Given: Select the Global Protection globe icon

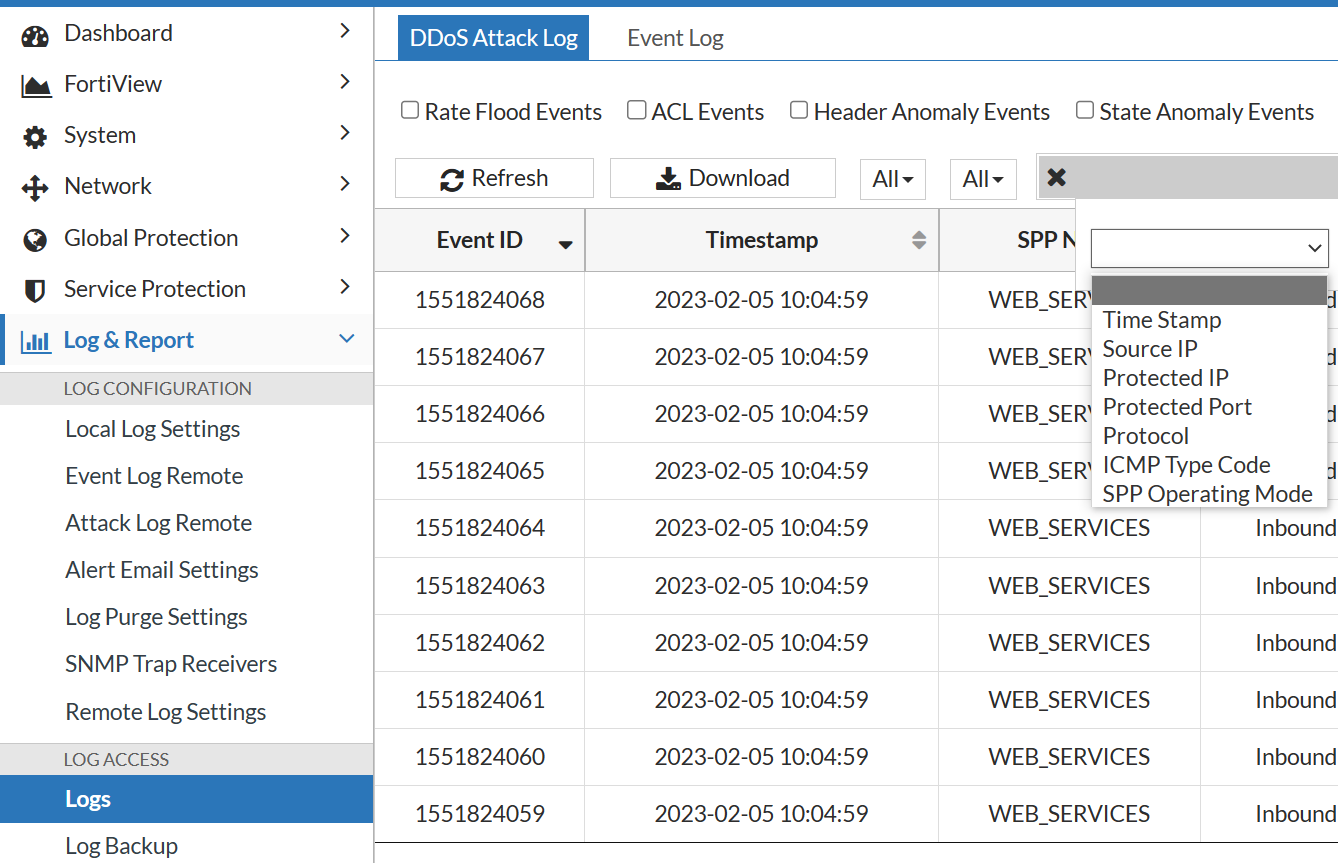Looking at the screenshot, I should [x=35, y=238].
